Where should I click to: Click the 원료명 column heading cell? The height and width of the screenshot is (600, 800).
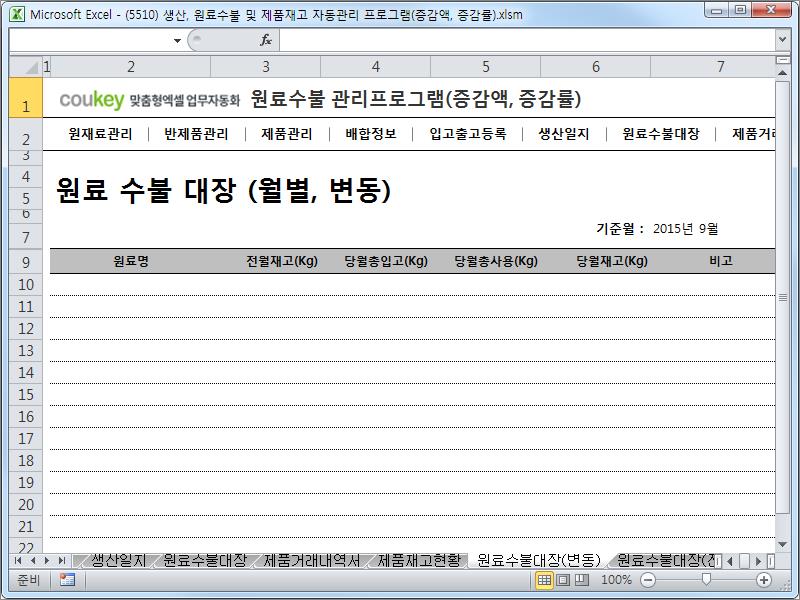click(131, 261)
